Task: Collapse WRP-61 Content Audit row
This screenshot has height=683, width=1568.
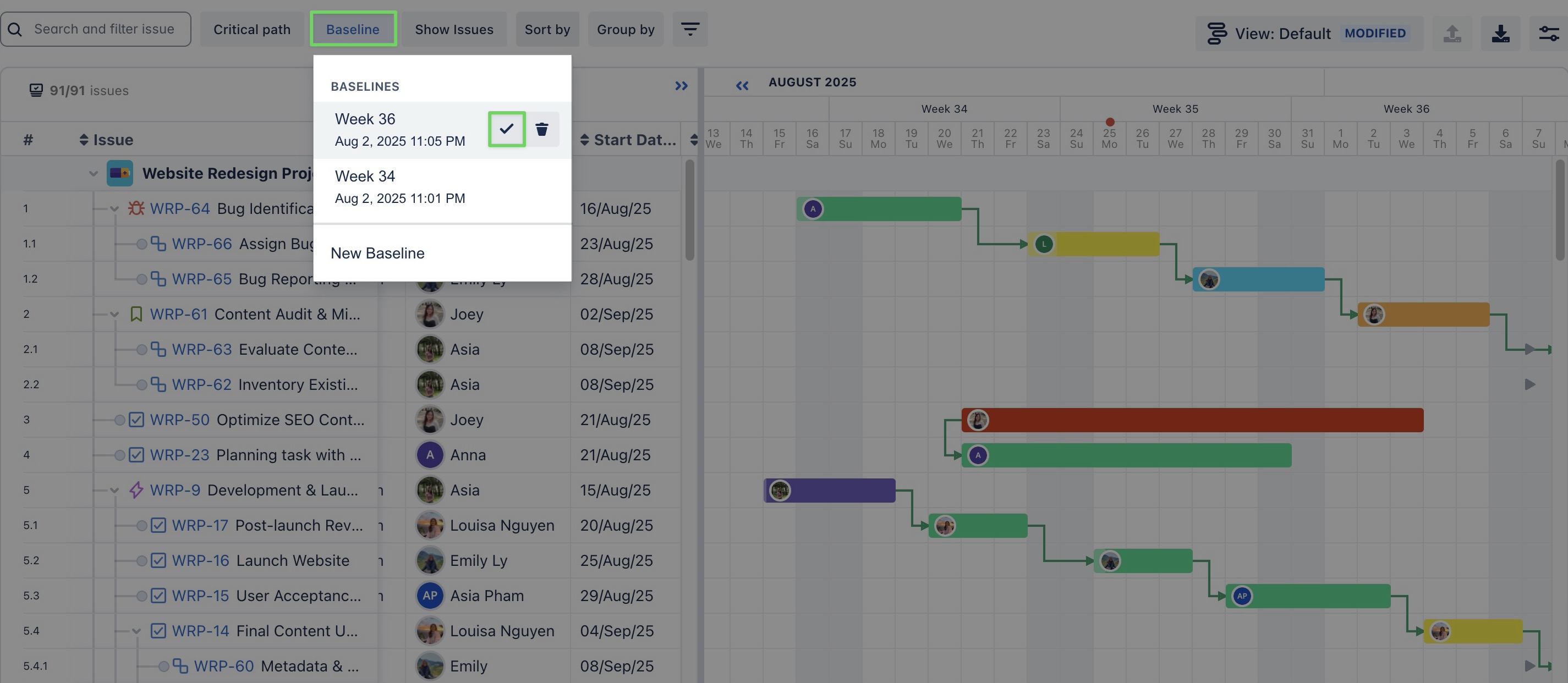Action: tap(114, 315)
